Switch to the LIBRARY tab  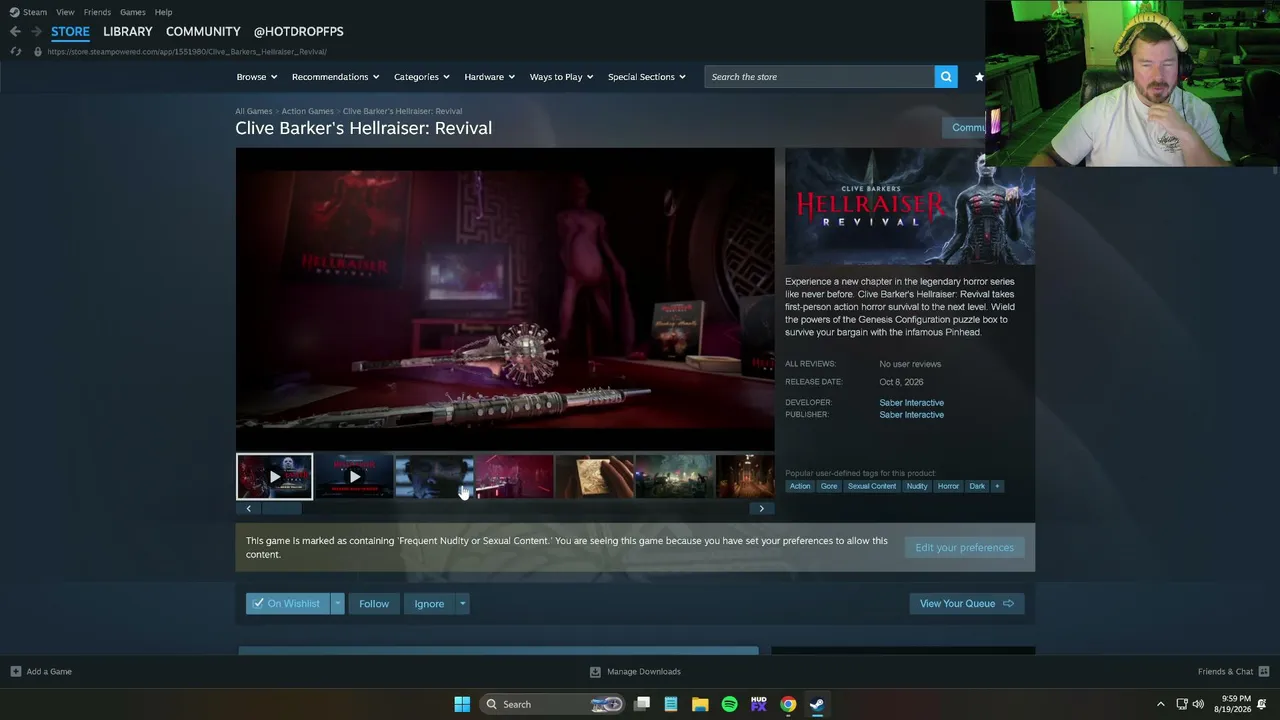click(x=128, y=32)
